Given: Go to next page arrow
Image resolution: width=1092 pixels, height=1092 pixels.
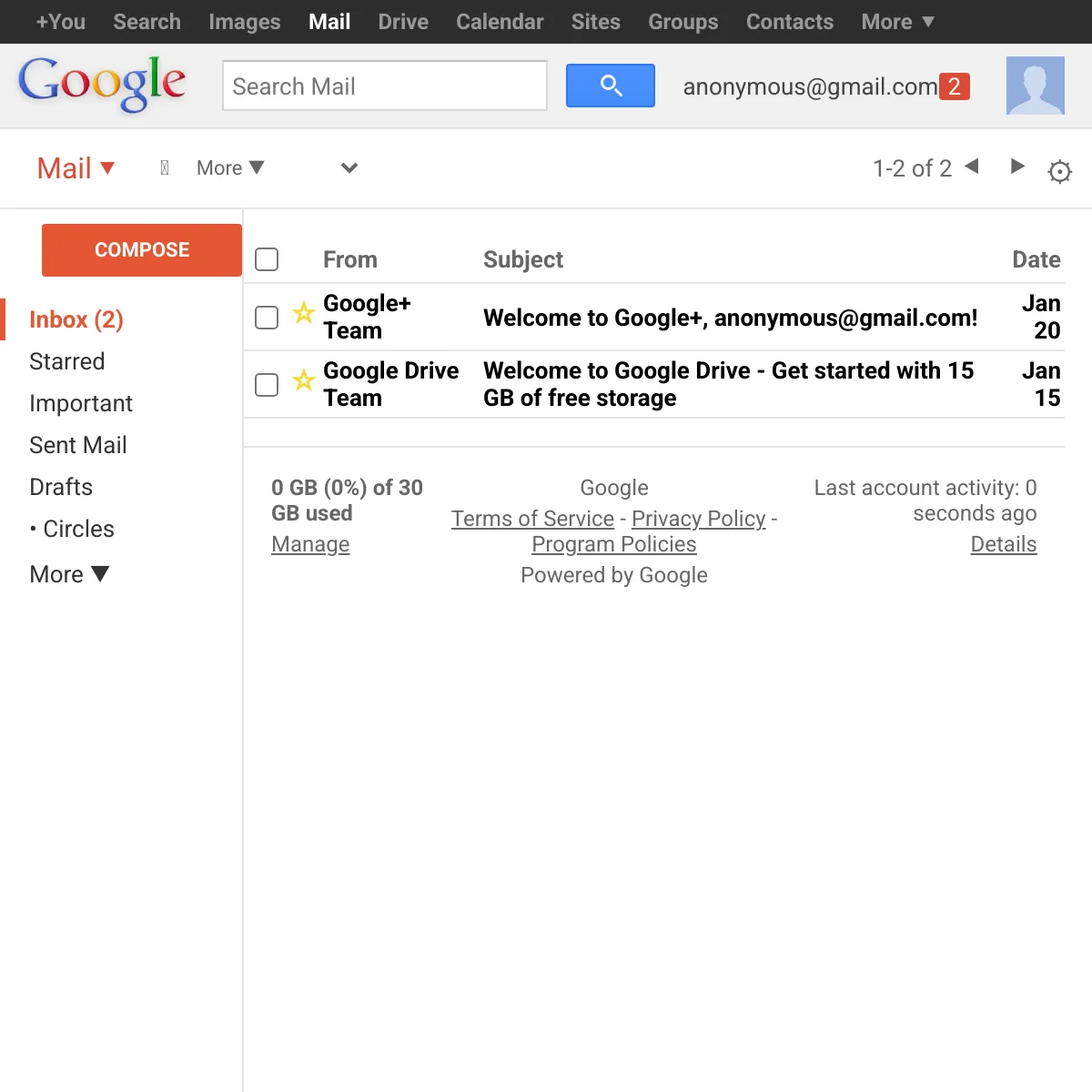Looking at the screenshot, I should [1017, 167].
